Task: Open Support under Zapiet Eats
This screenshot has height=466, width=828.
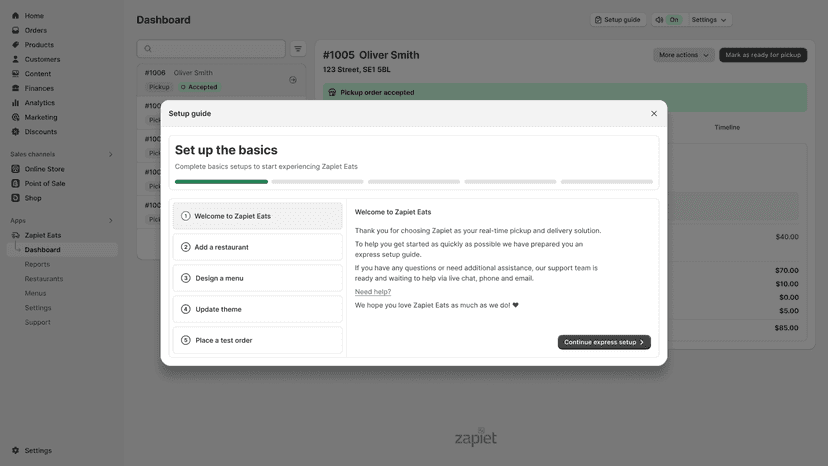Action: click(37, 322)
